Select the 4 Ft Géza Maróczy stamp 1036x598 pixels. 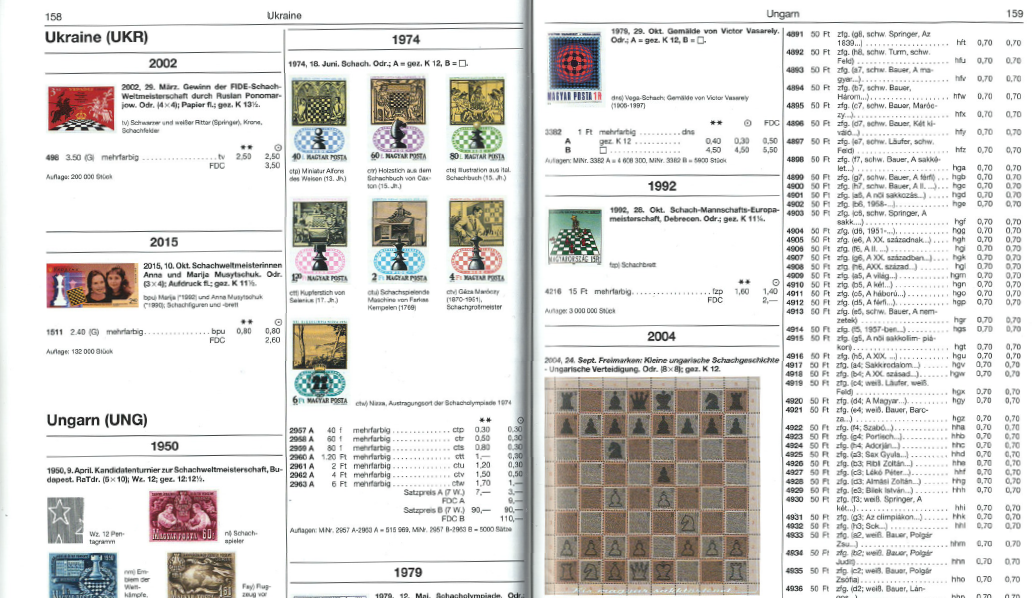[x=476, y=242]
